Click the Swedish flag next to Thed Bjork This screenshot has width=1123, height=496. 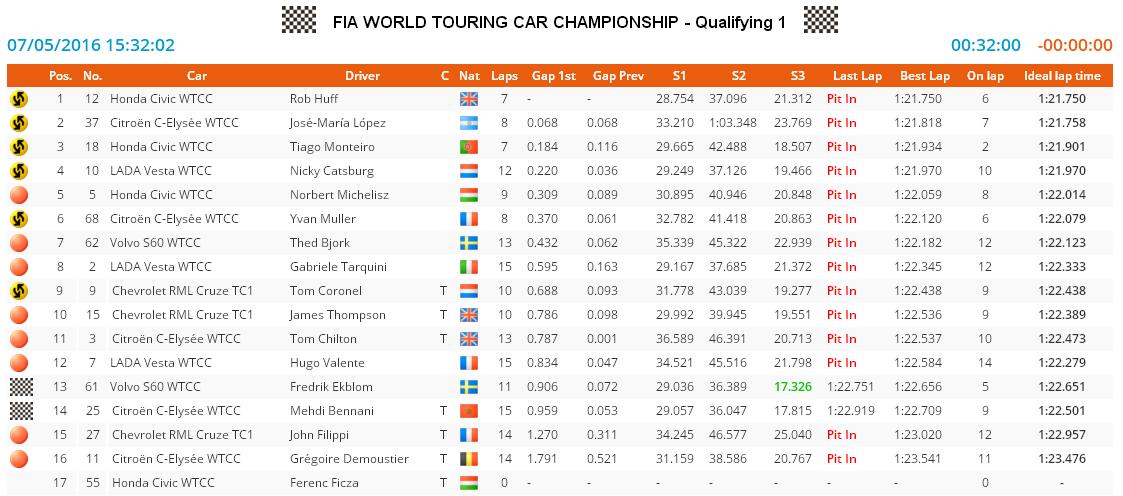click(x=469, y=243)
